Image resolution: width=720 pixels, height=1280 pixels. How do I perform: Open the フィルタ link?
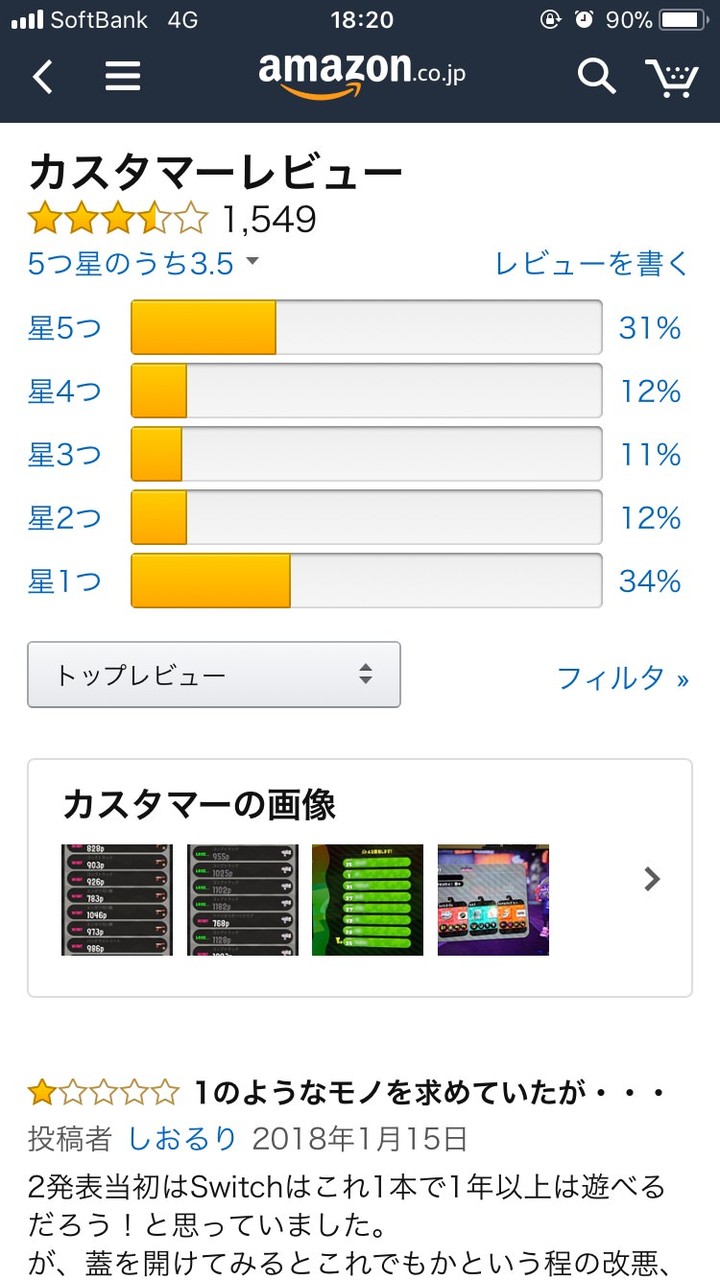[x=622, y=678]
